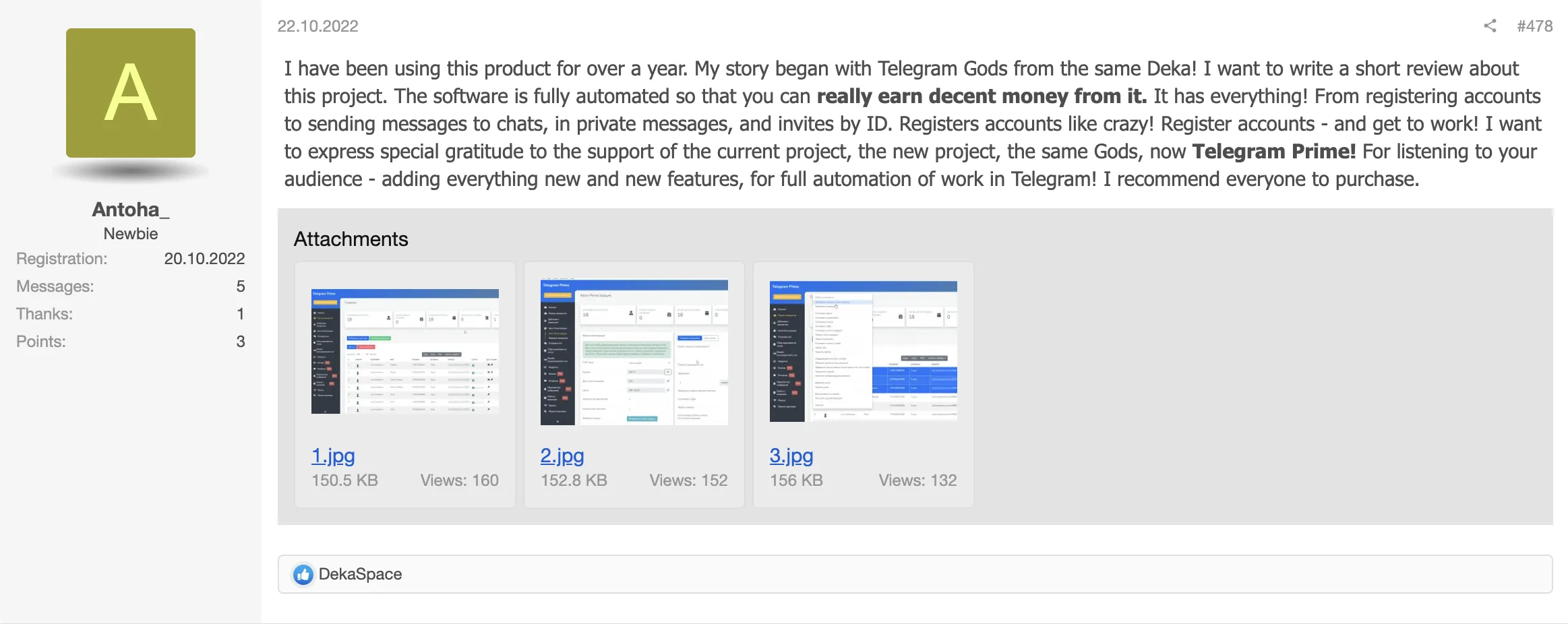Click the Attachments section header
1568x624 pixels.
[x=351, y=239]
